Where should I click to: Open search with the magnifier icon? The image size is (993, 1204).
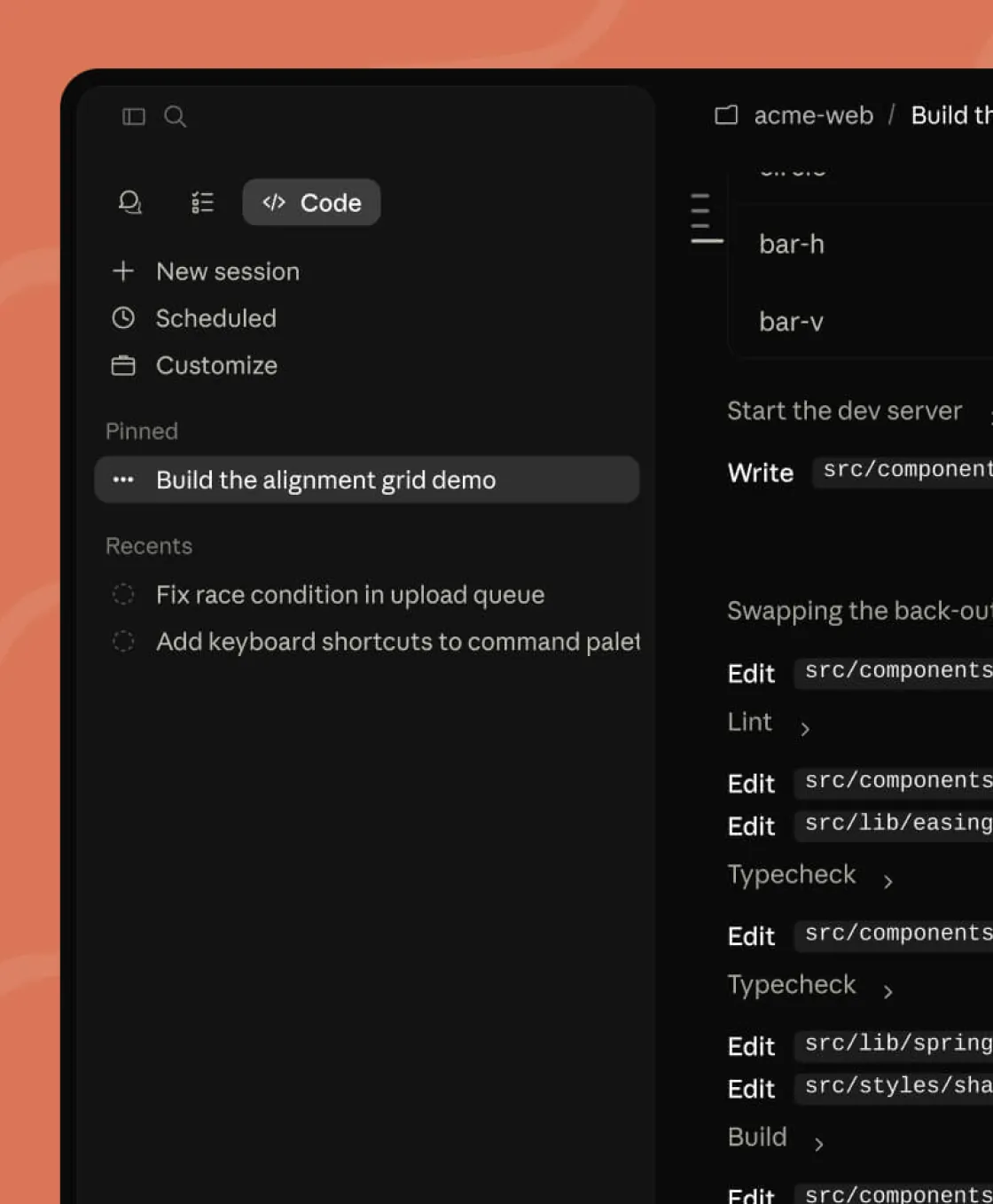176,116
